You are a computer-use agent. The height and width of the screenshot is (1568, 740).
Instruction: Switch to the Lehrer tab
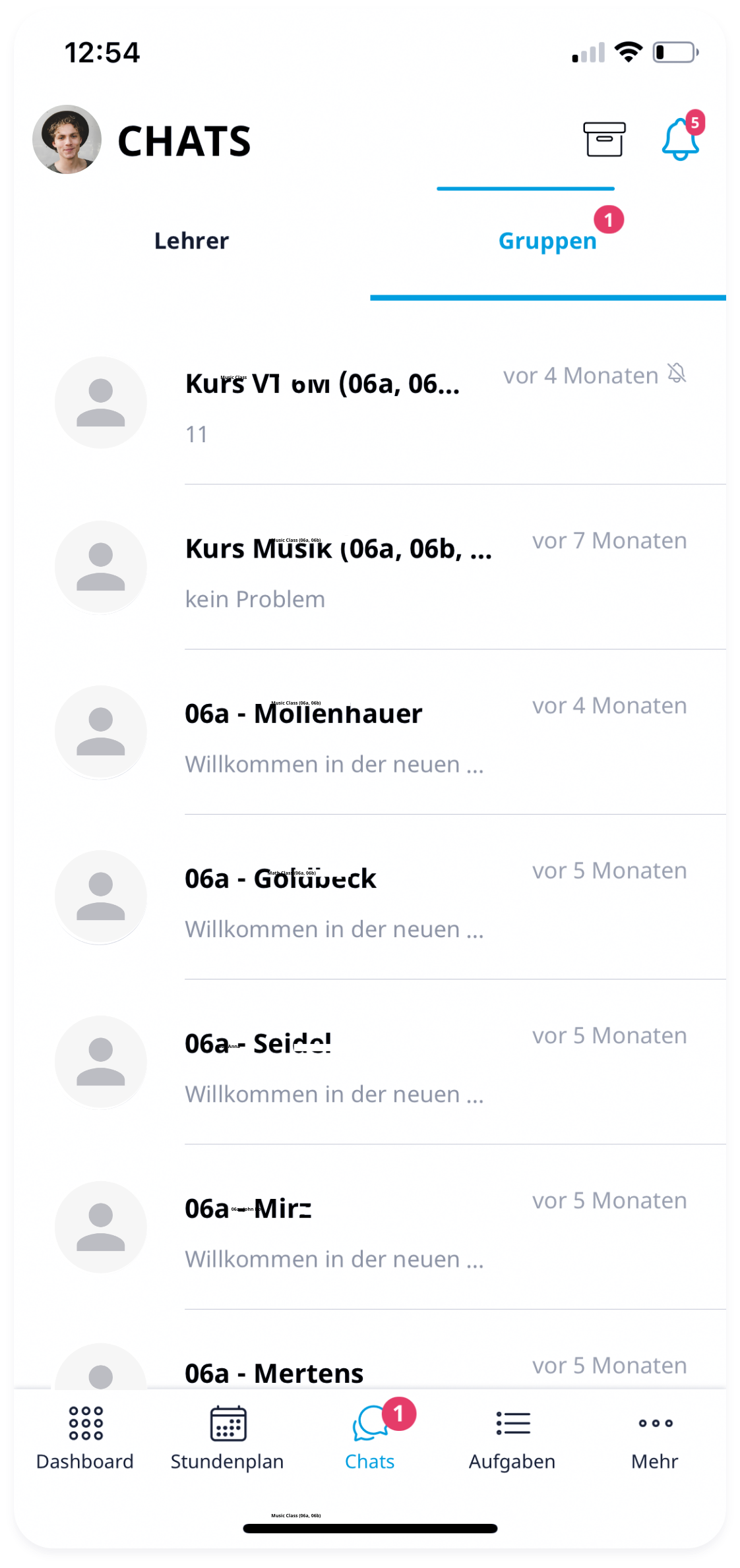pos(191,241)
